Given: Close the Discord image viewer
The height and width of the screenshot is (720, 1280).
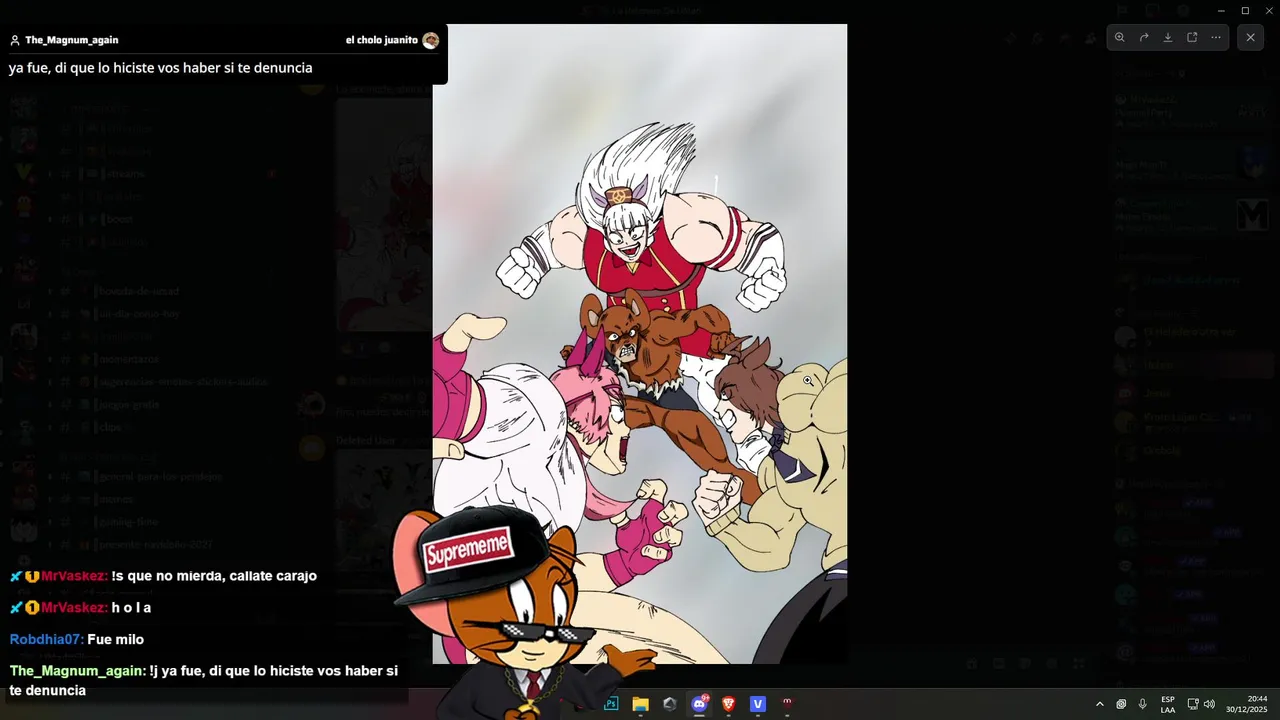Looking at the screenshot, I should tap(1250, 38).
